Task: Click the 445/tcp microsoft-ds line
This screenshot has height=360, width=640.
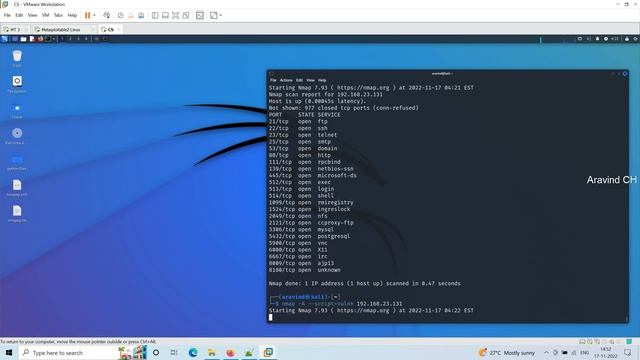Action: (313, 176)
